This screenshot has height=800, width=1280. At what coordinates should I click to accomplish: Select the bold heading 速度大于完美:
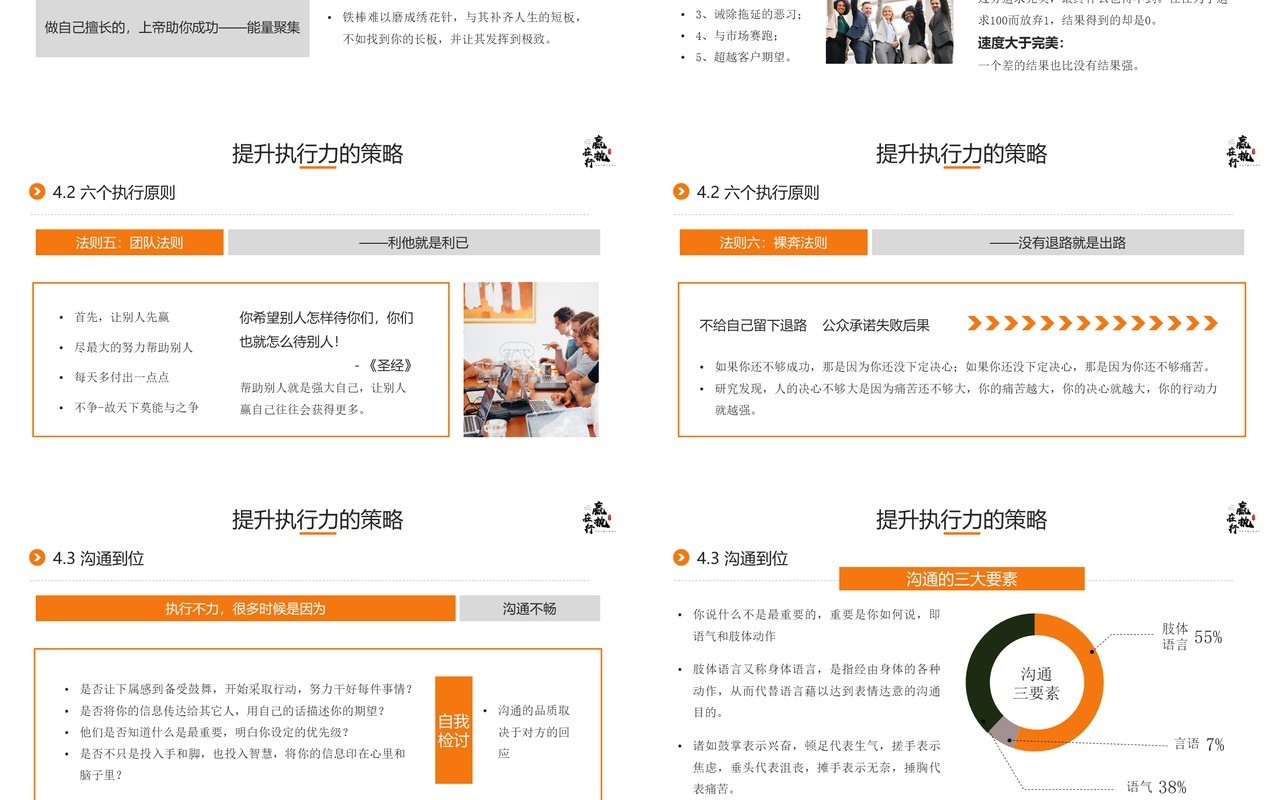1021,42
